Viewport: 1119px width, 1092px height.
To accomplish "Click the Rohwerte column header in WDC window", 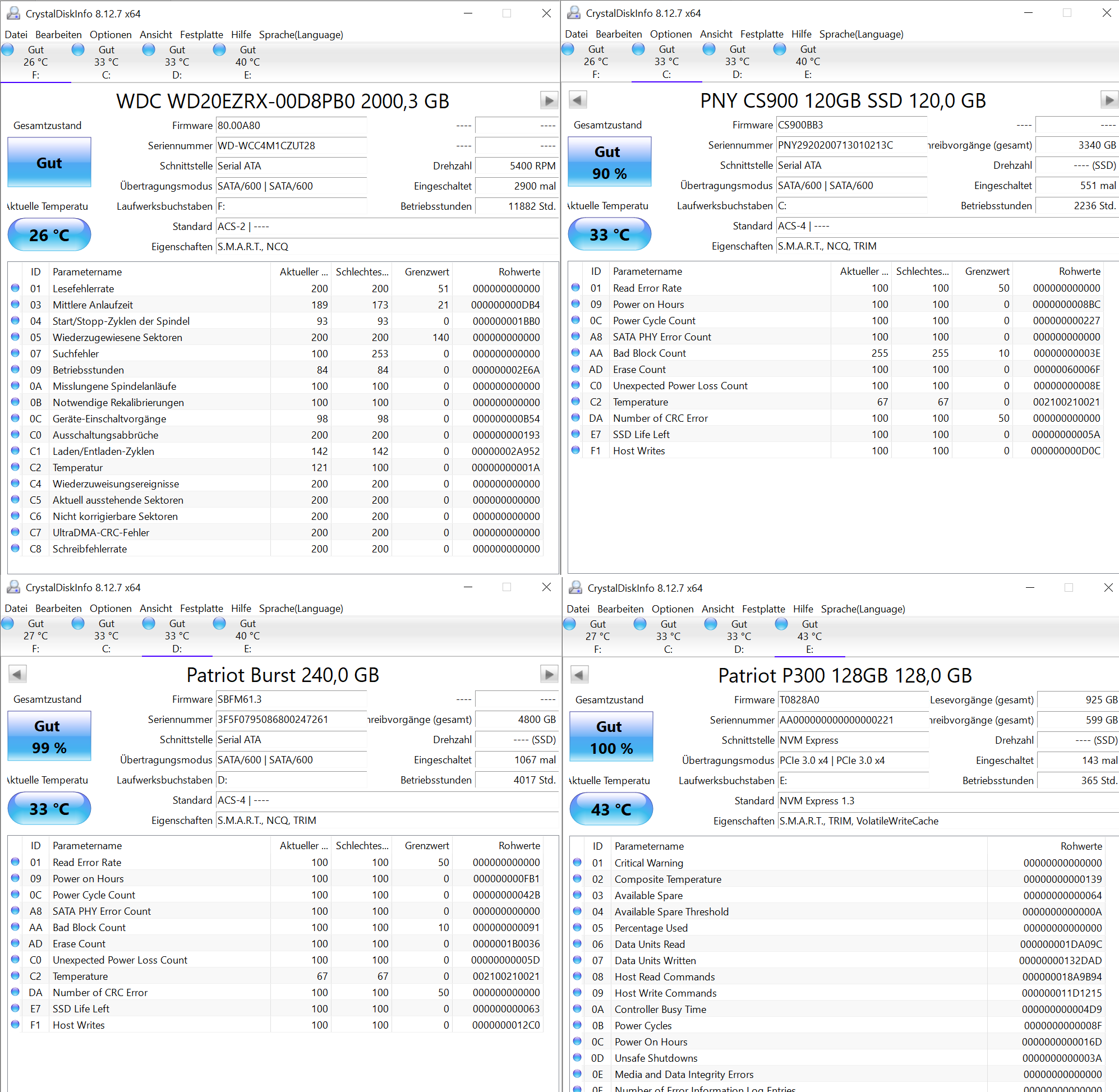I will [x=518, y=272].
